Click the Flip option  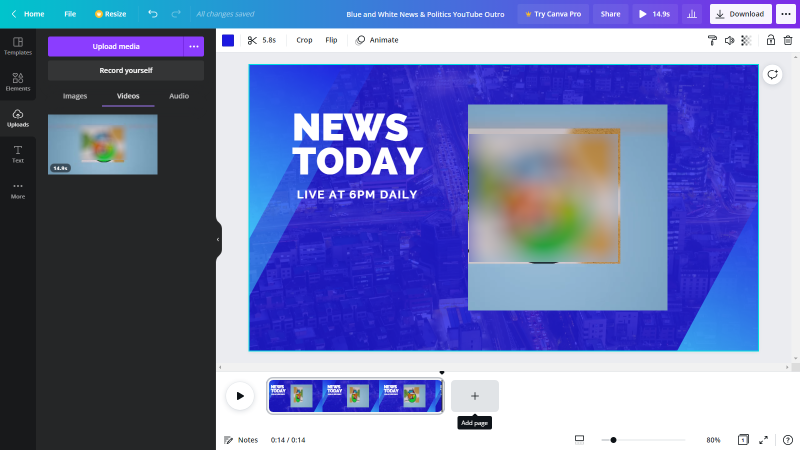click(331, 40)
